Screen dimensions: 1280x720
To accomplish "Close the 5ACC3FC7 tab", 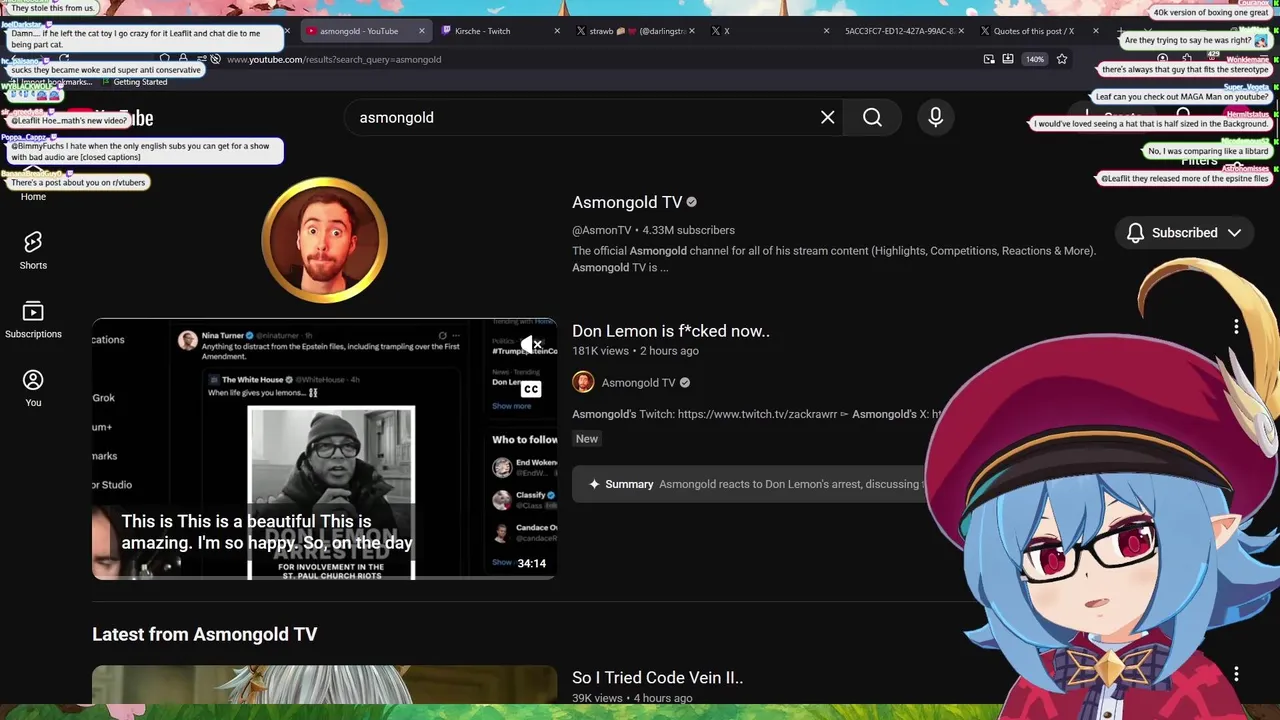I will click(961, 31).
